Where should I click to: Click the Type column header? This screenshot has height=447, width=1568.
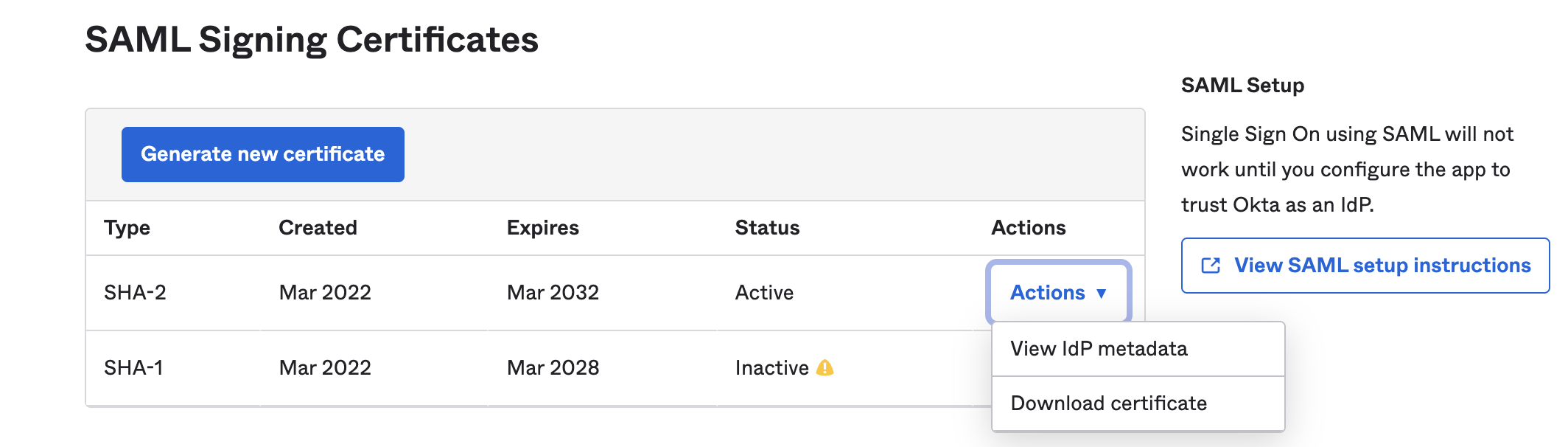point(127,228)
